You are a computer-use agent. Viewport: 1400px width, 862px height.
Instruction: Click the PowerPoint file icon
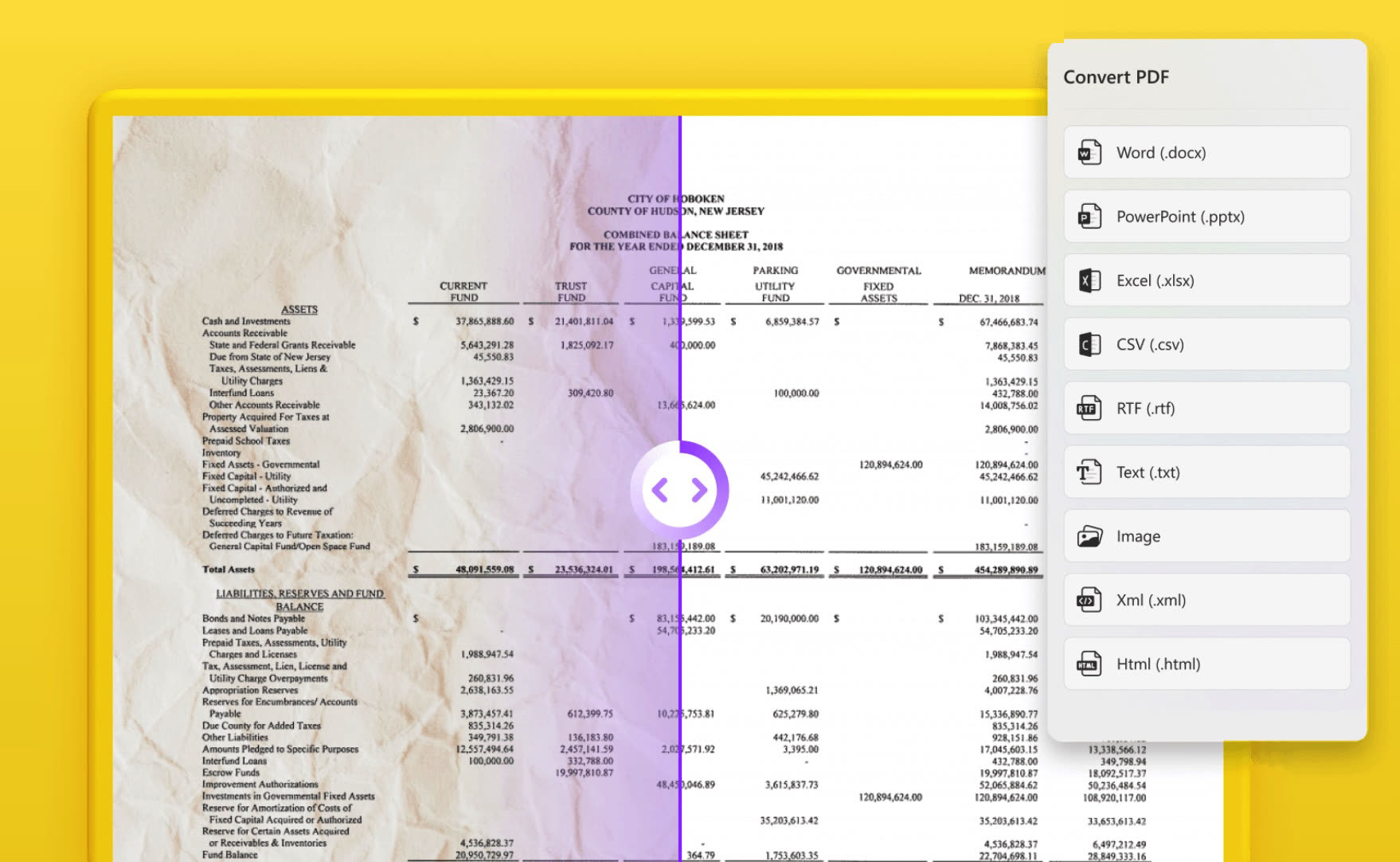(x=1089, y=216)
